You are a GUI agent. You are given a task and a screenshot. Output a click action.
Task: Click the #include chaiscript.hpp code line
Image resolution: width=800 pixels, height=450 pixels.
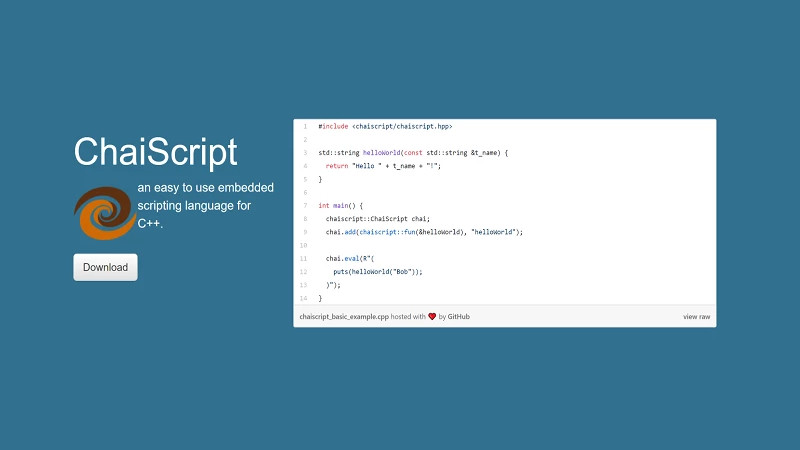pos(386,127)
